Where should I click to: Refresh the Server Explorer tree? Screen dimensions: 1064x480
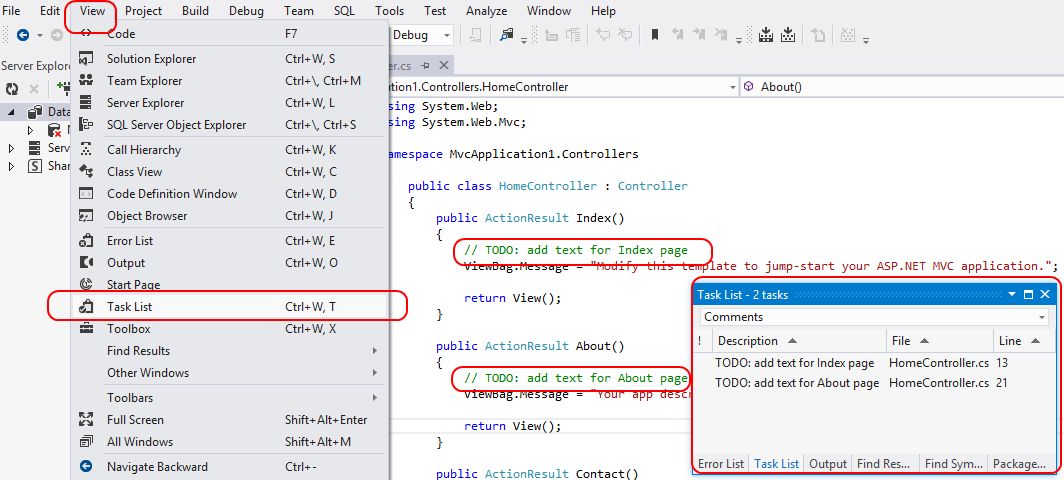(x=12, y=89)
